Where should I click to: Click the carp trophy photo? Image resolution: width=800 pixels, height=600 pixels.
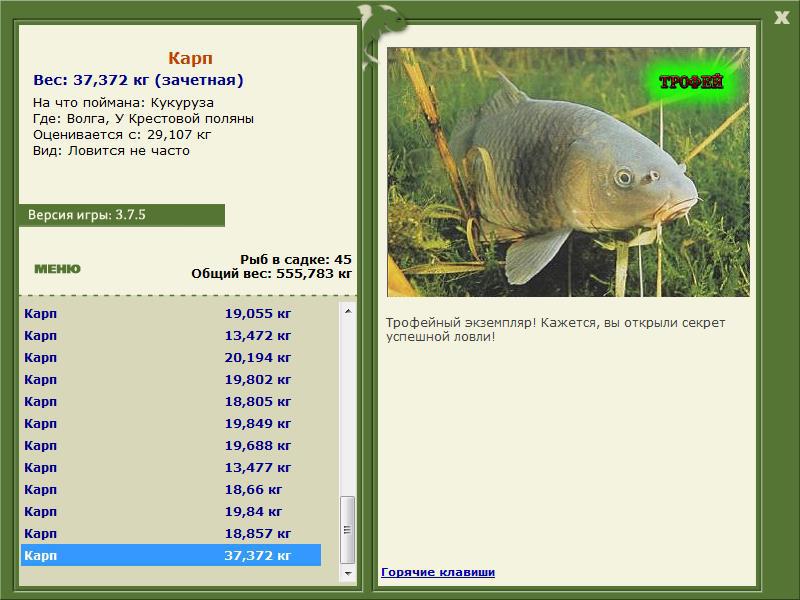click(x=568, y=172)
